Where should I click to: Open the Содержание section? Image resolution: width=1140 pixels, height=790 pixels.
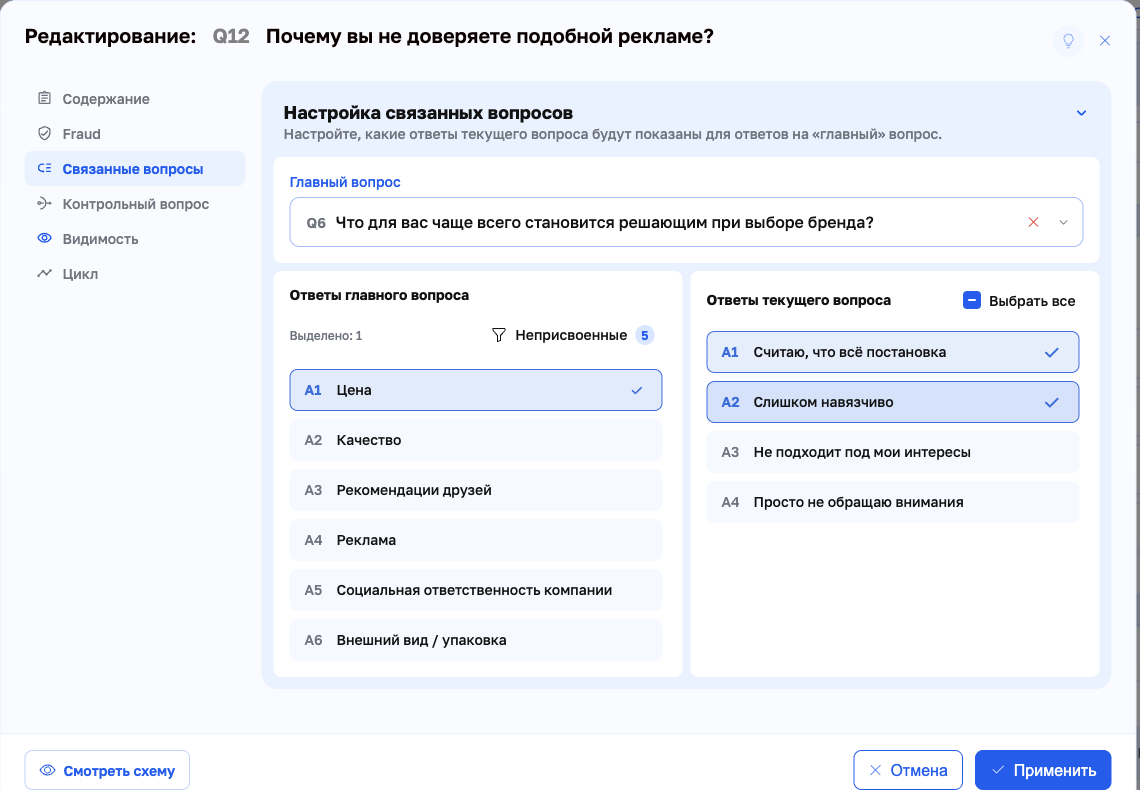(x=135, y=99)
